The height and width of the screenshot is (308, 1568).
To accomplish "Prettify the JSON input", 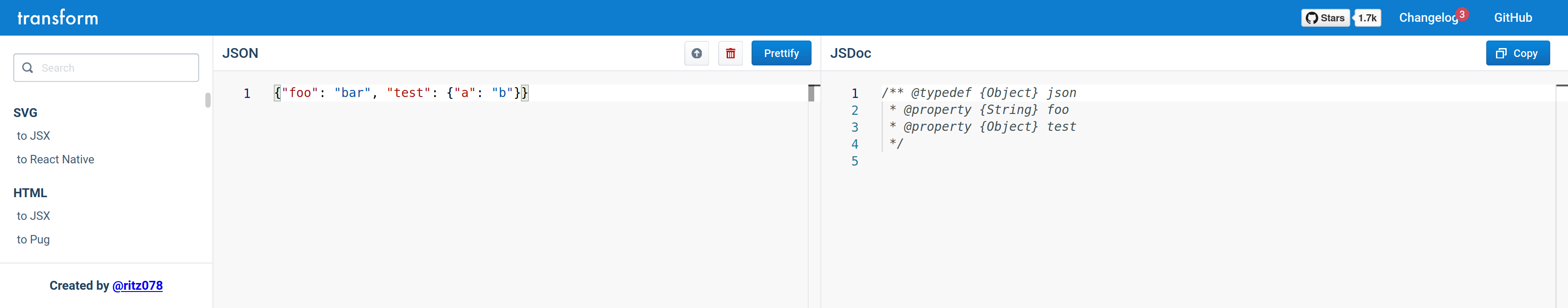I will [781, 53].
